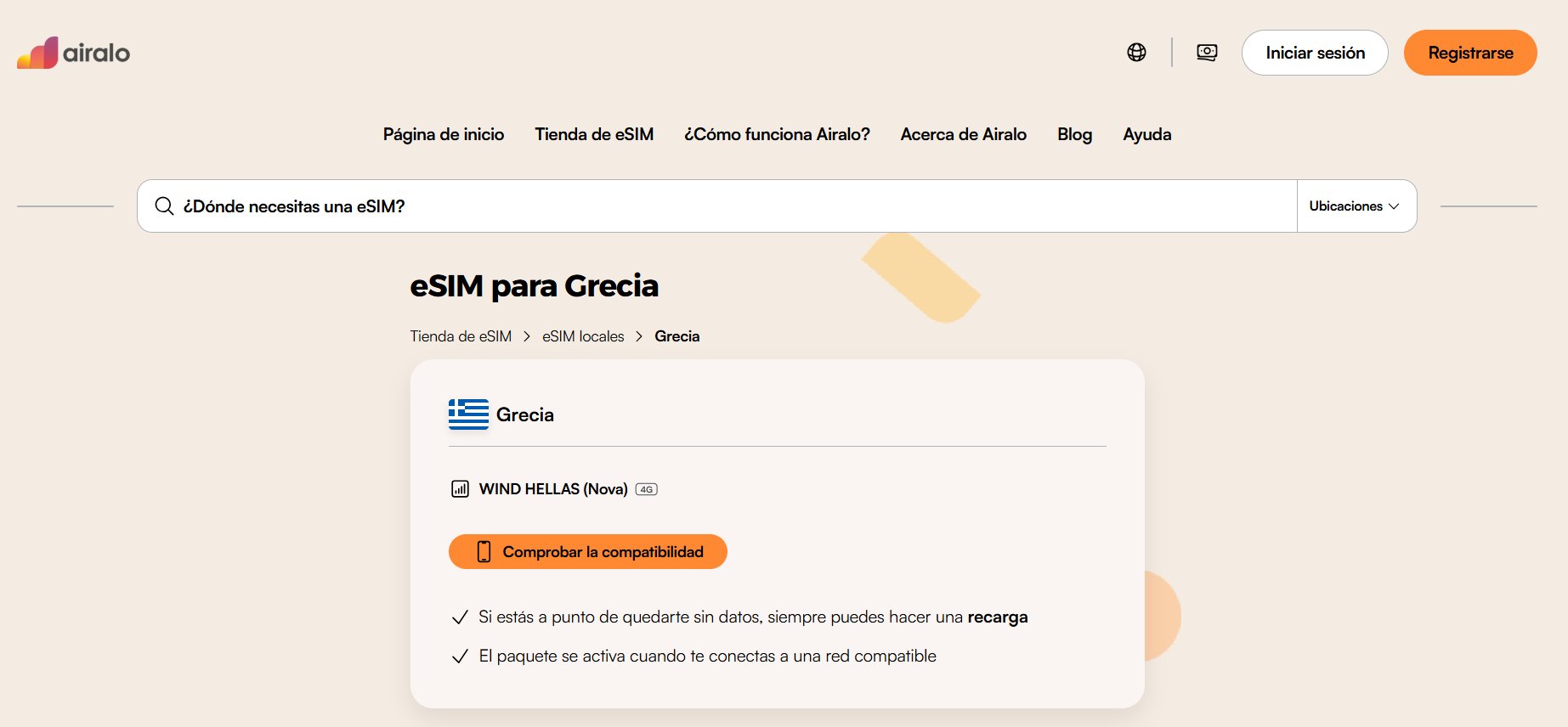Screen dimensions: 1568x727
Task: Open the currency selector icon
Action: pyautogui.click(x=1207, y=53)
